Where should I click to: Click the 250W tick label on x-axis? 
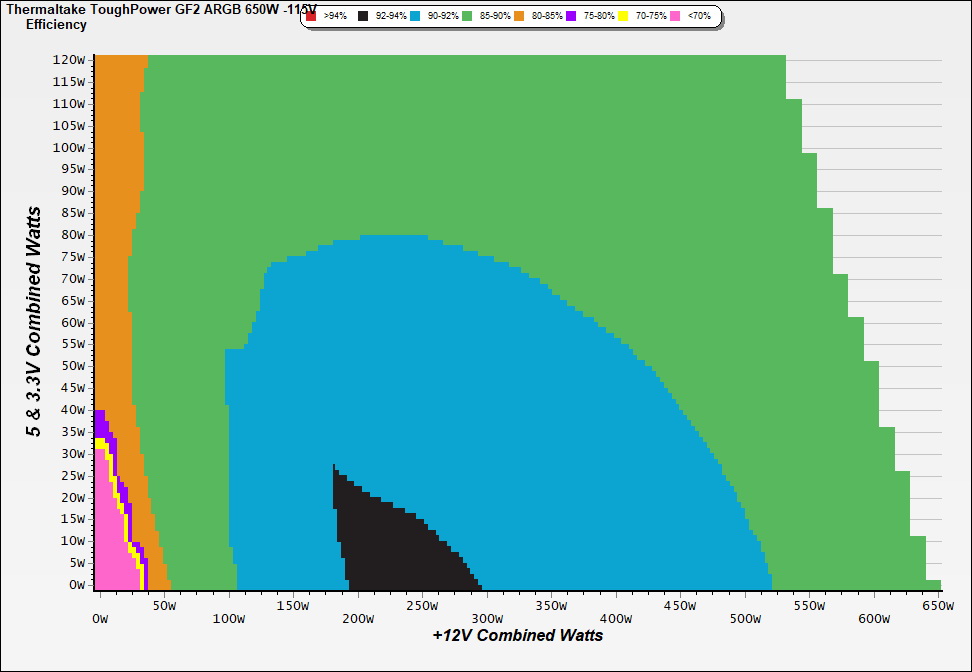(421, 606)
